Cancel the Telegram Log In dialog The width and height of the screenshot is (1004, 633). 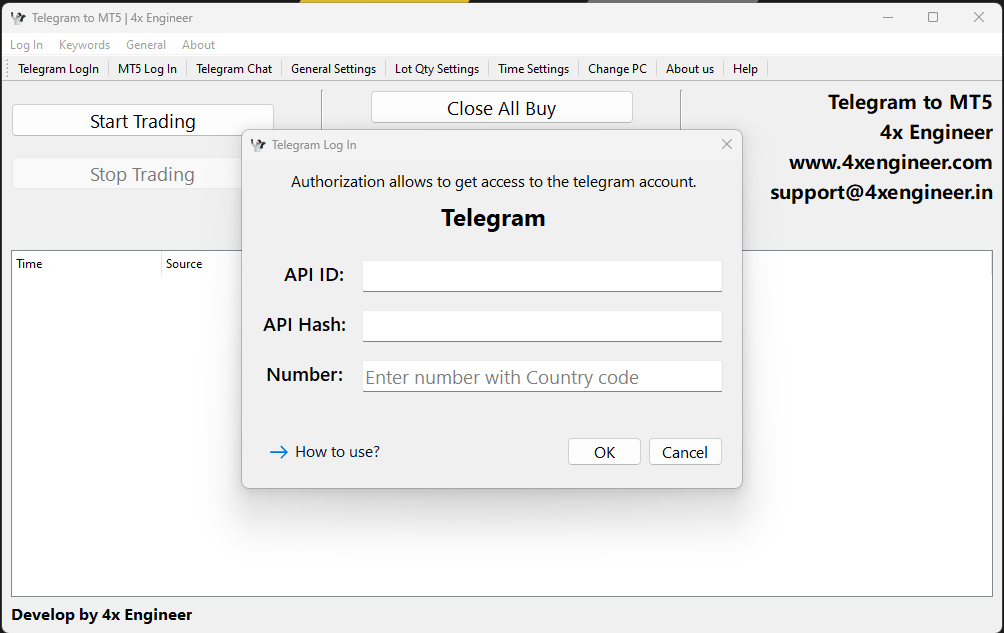685,452
